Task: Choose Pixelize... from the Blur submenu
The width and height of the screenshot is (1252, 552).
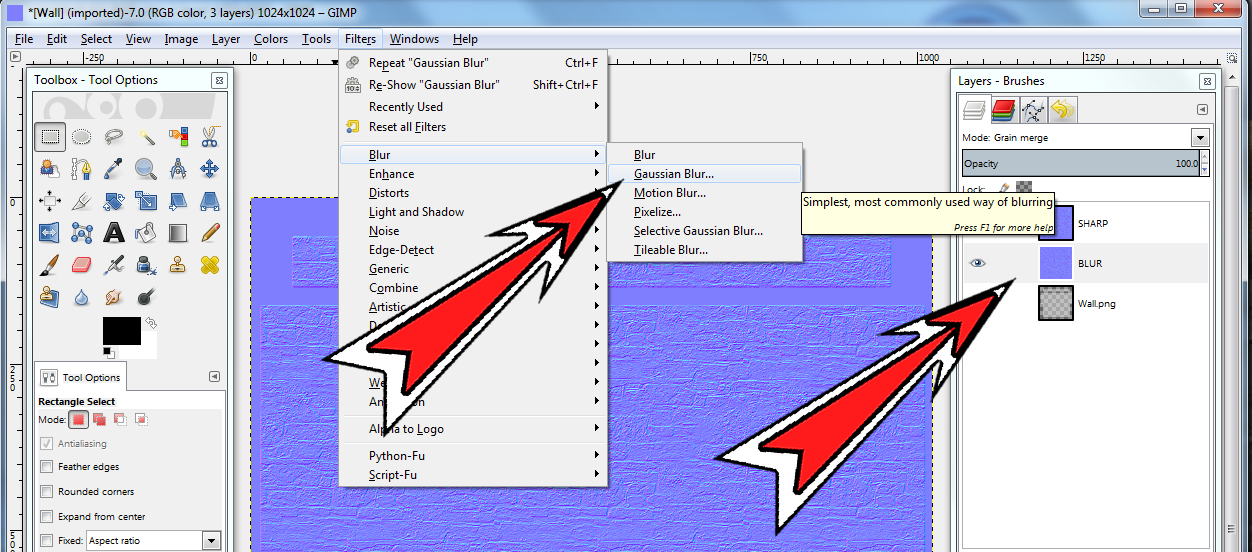Action: (704, 212)
